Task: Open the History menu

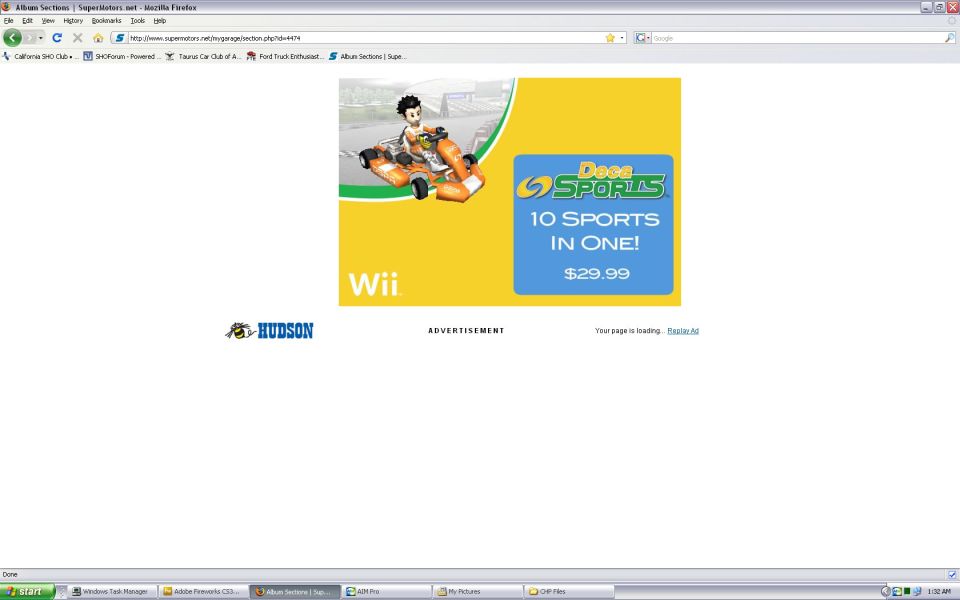Action: pyautogui.click(x=73, y=20)
